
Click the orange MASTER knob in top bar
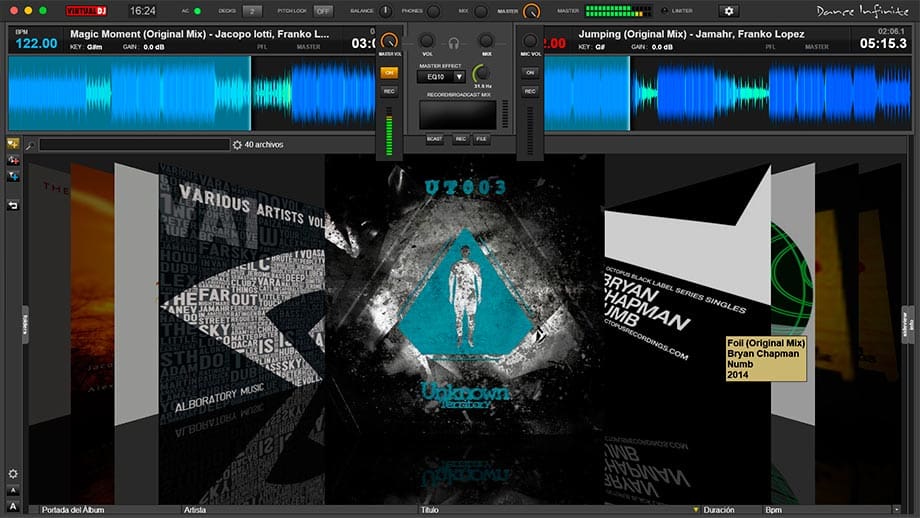[531, 11]
